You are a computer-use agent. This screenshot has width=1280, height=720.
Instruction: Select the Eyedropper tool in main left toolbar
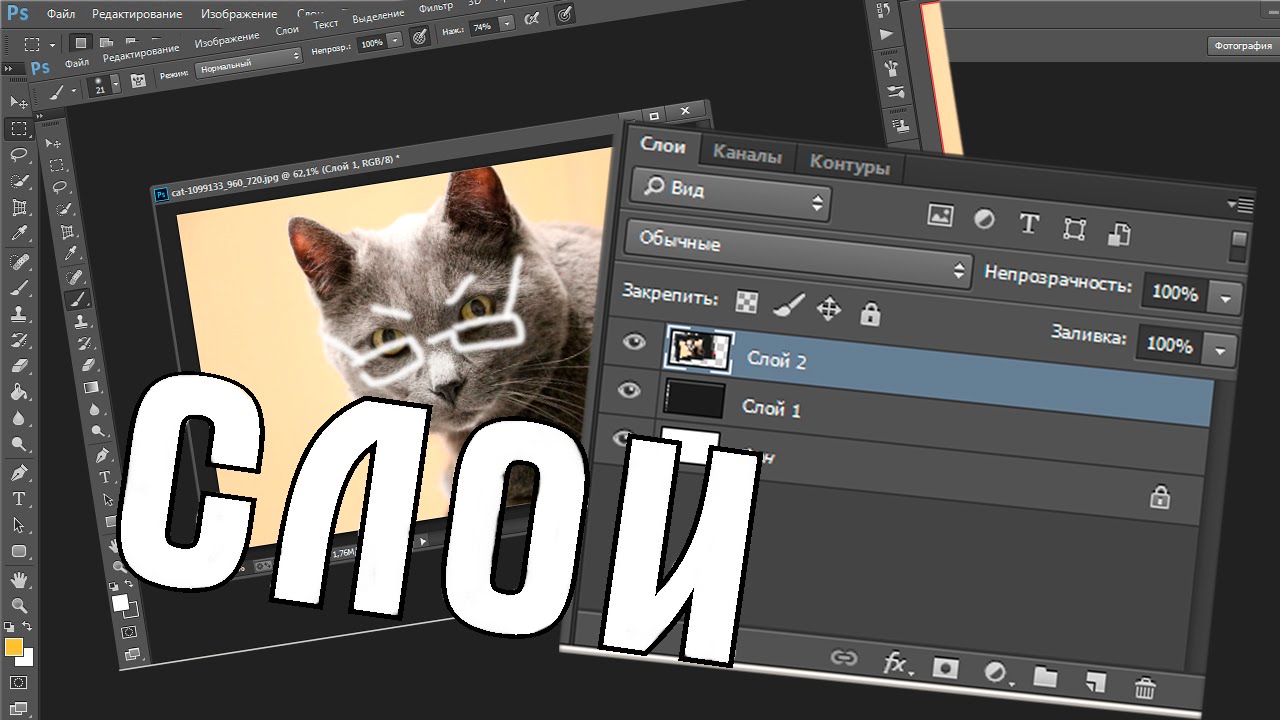pyautogui.click(x=18, y=234)
